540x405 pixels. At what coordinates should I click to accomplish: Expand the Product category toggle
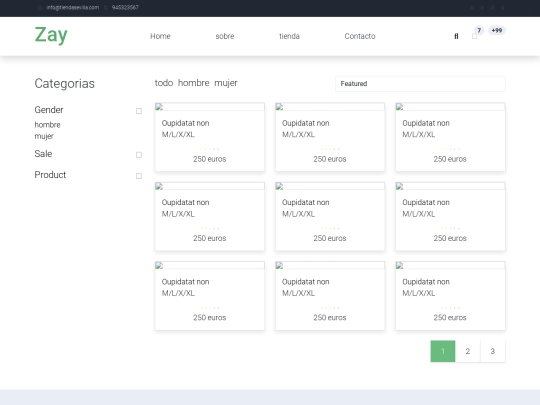[x=139, y=176]
